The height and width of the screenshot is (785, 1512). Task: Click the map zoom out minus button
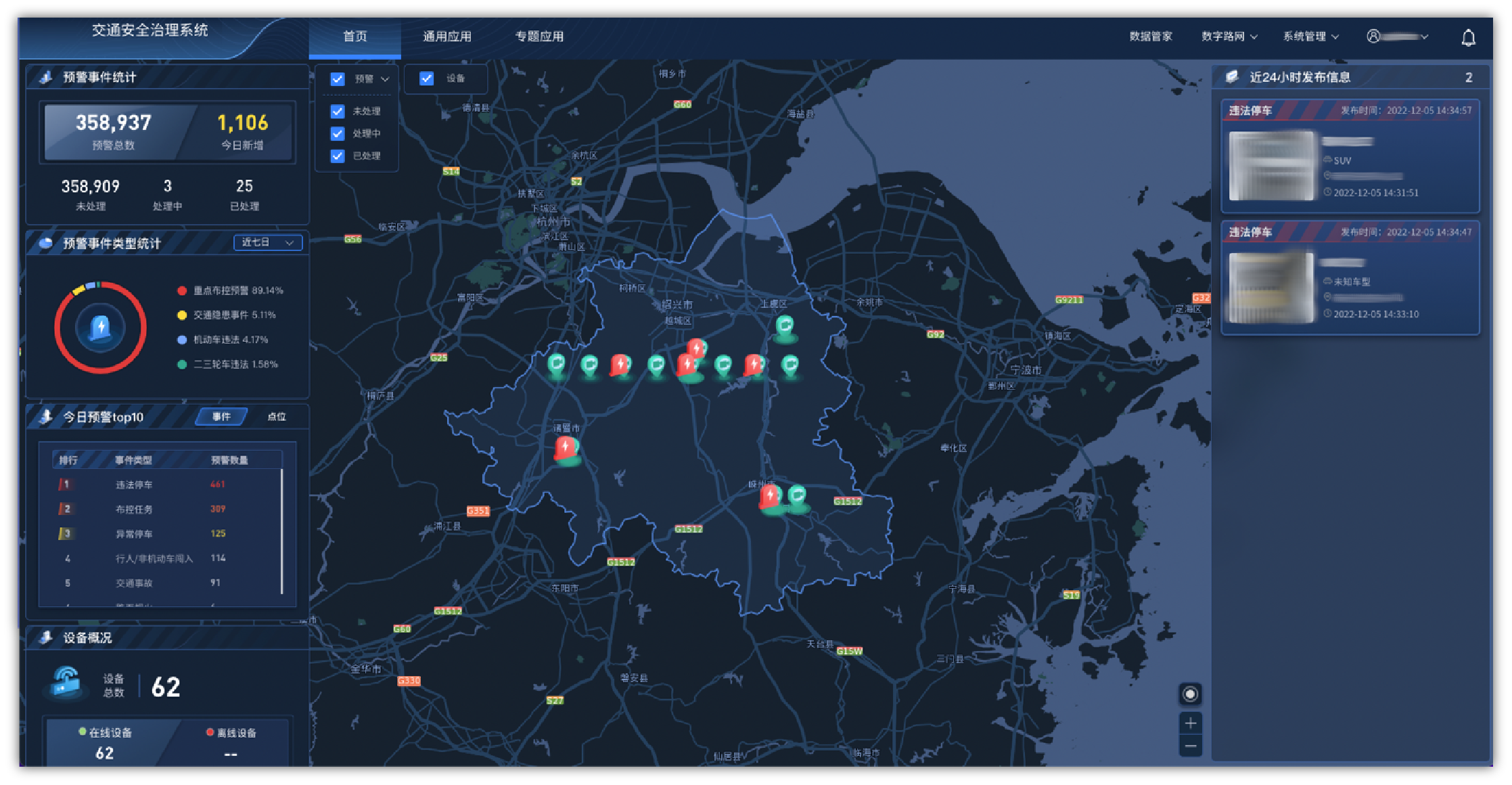(1191, 746)
